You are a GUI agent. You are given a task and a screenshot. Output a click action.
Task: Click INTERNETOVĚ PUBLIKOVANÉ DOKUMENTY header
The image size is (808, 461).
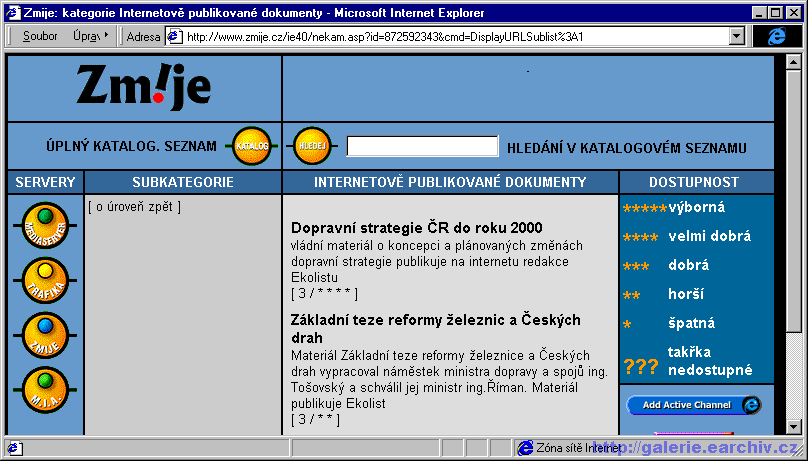click(x=450, y=182)
